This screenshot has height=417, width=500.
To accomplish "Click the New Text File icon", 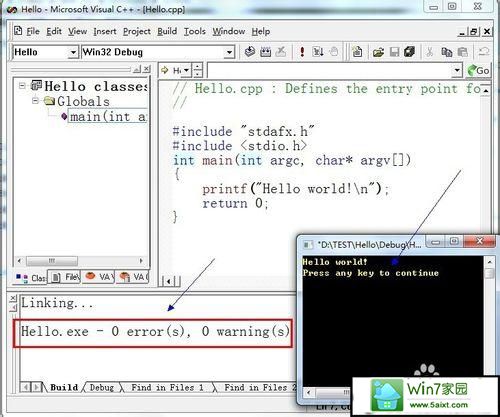I will 357,52.
